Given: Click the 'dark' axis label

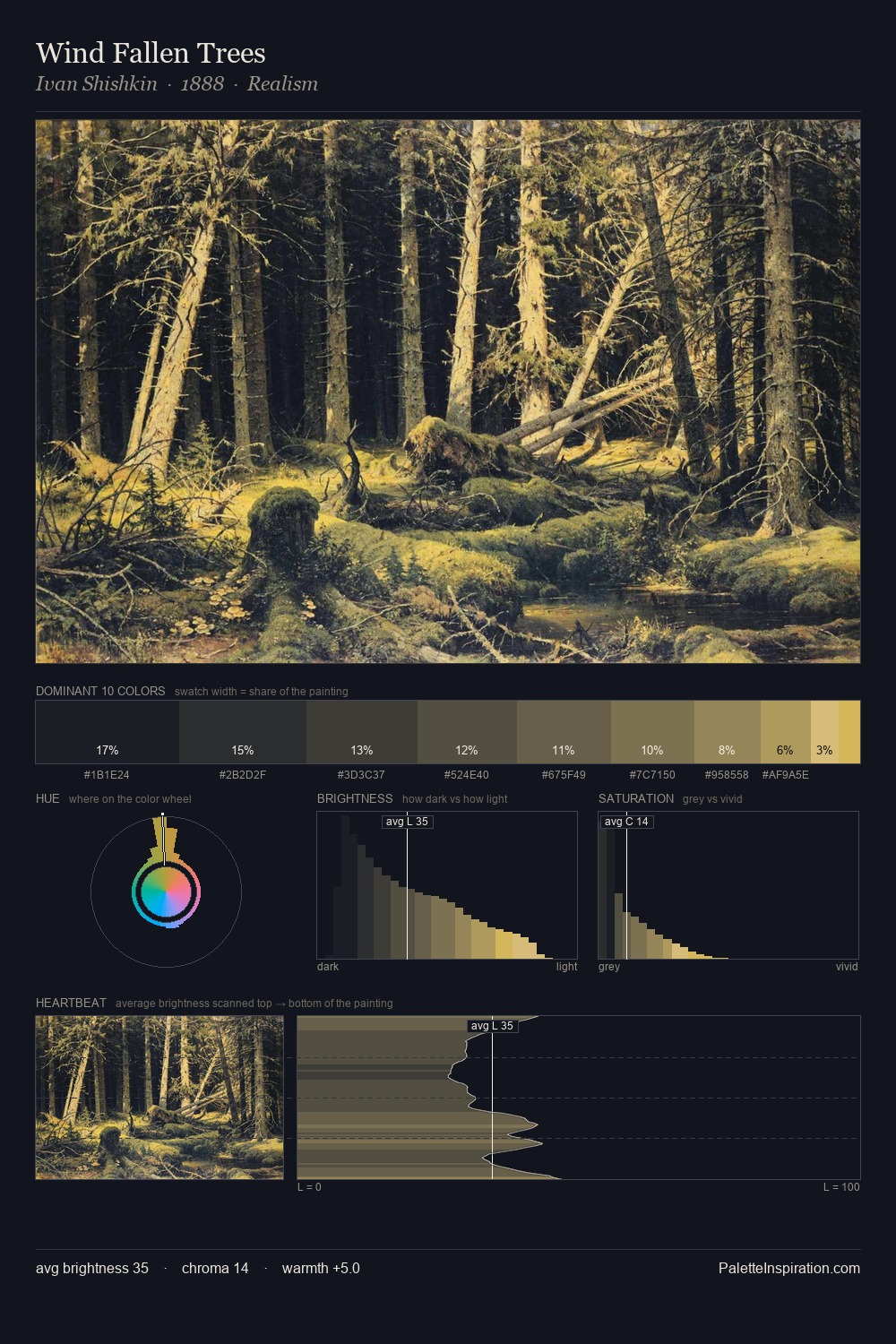Looking at the screenshot, I should [x=328, y=967].
